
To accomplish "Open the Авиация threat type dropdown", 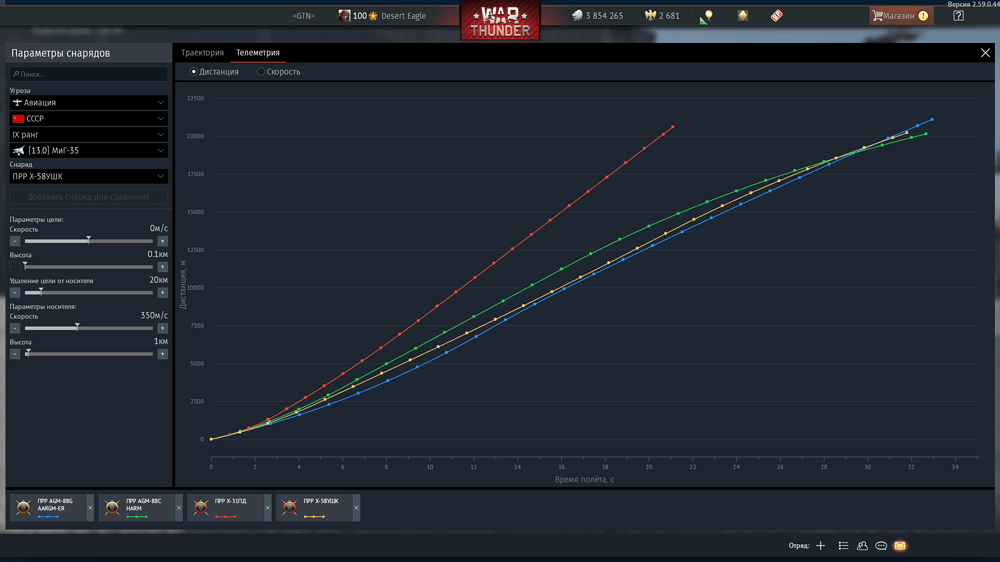I will (89, 102).
